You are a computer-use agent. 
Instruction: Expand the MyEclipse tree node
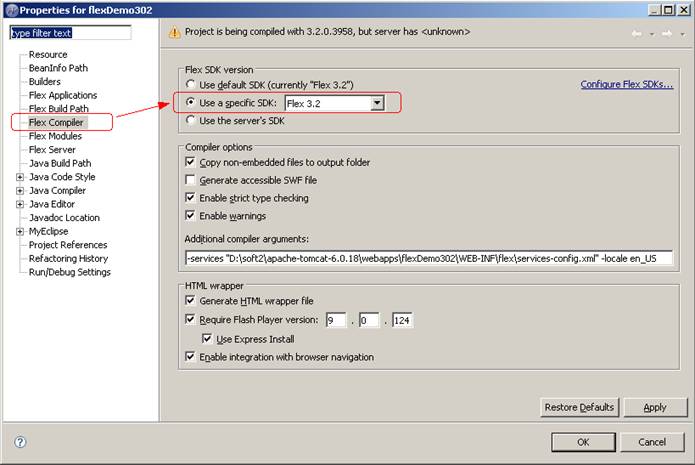pyautogui.click(x=20, y=231)
